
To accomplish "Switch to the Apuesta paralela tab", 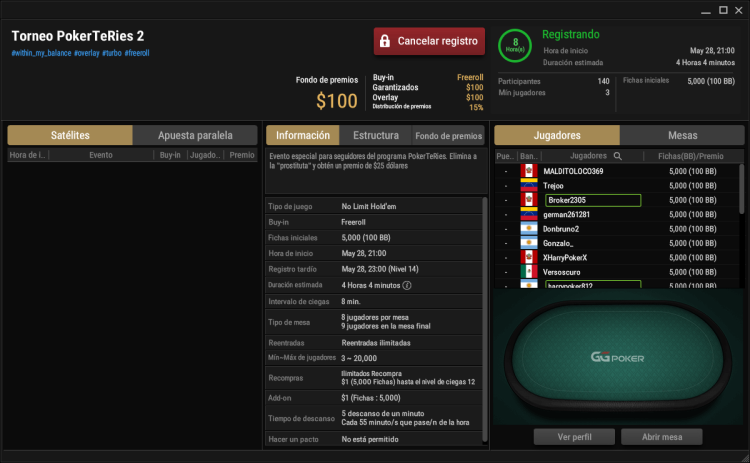I will [195, 135].
